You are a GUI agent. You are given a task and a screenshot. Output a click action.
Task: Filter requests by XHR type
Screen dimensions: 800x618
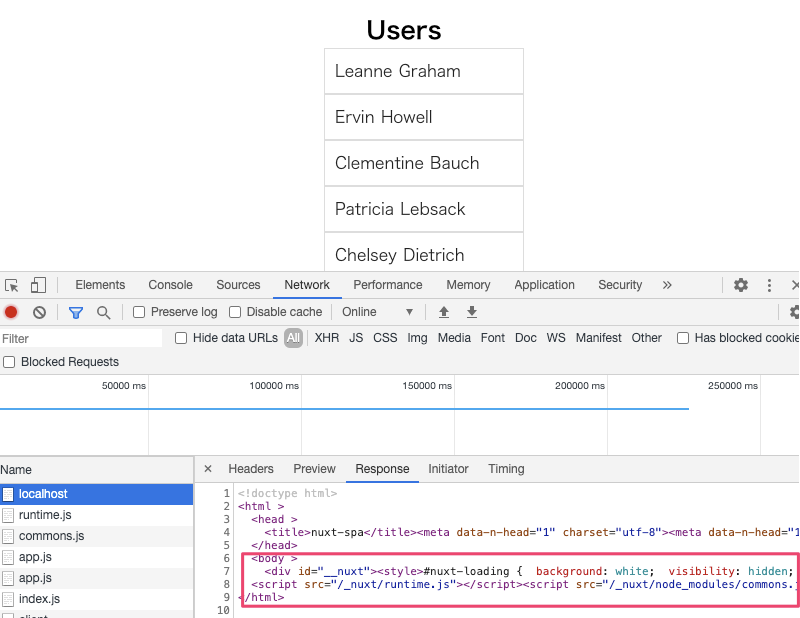point(326,338)
